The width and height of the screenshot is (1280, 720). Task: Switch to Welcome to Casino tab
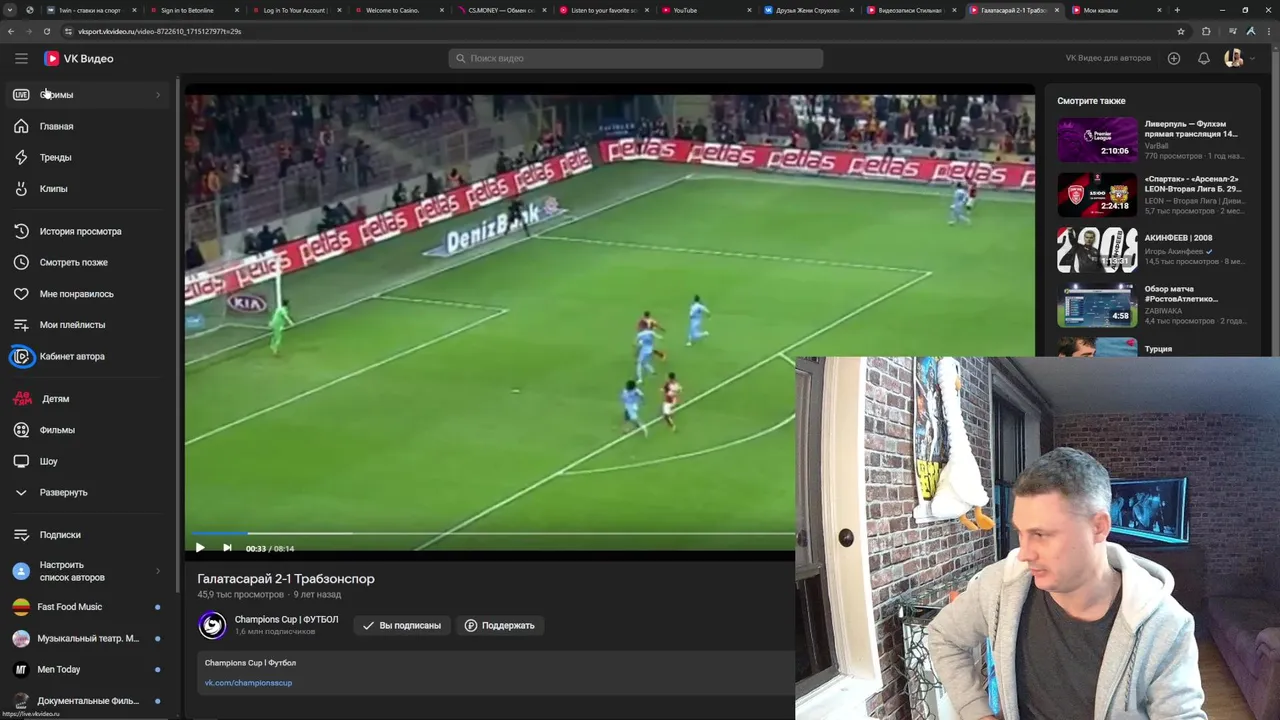(x=398, y=10)
